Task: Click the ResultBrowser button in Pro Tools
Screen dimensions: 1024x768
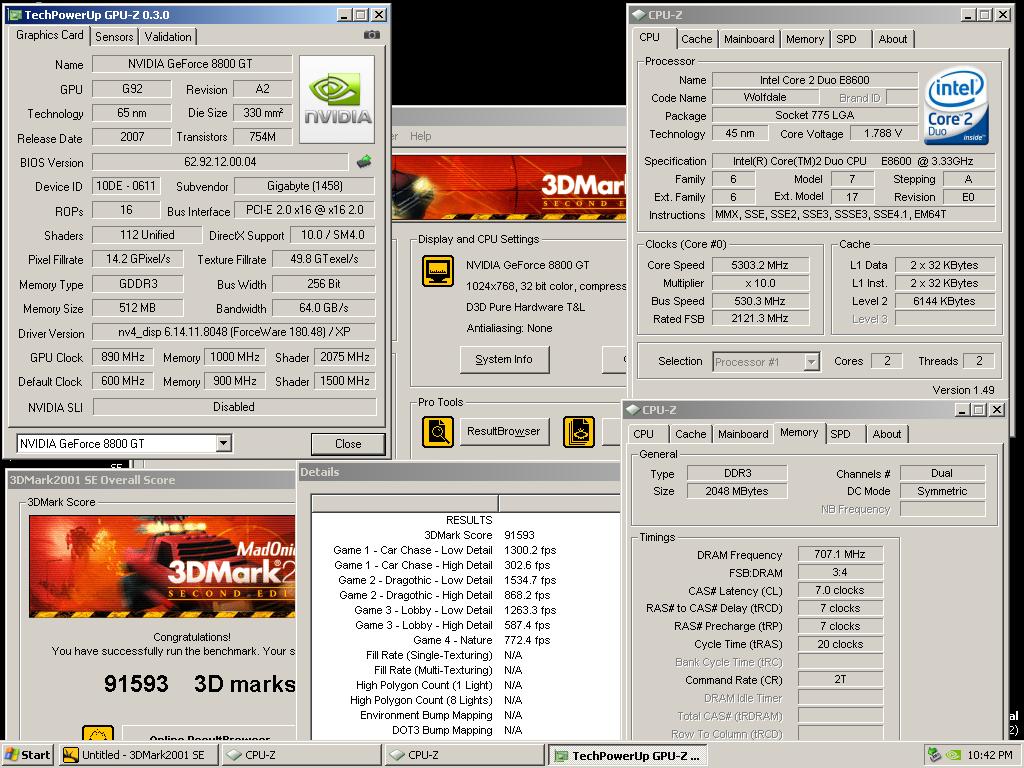Action: [x=504, y=432]
